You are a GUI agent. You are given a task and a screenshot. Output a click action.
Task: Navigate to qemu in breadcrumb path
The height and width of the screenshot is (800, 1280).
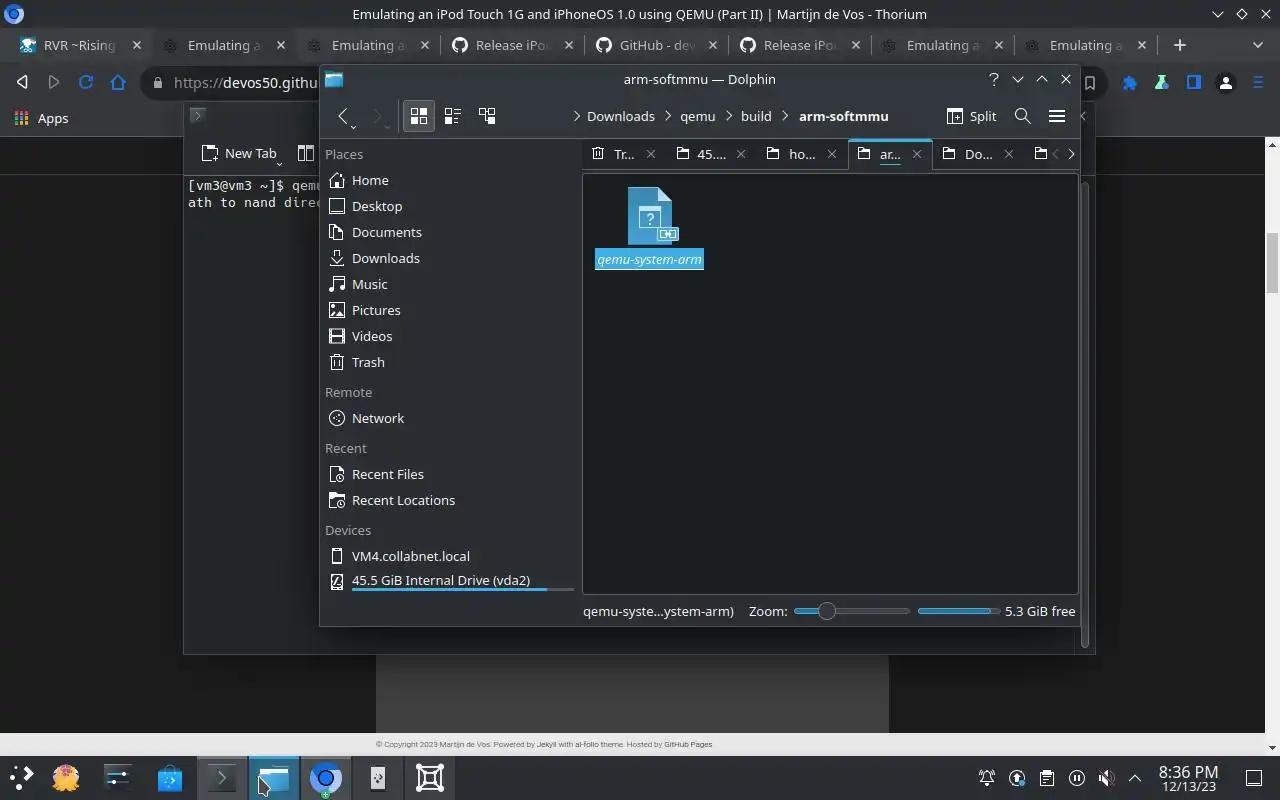pos(697,116)
